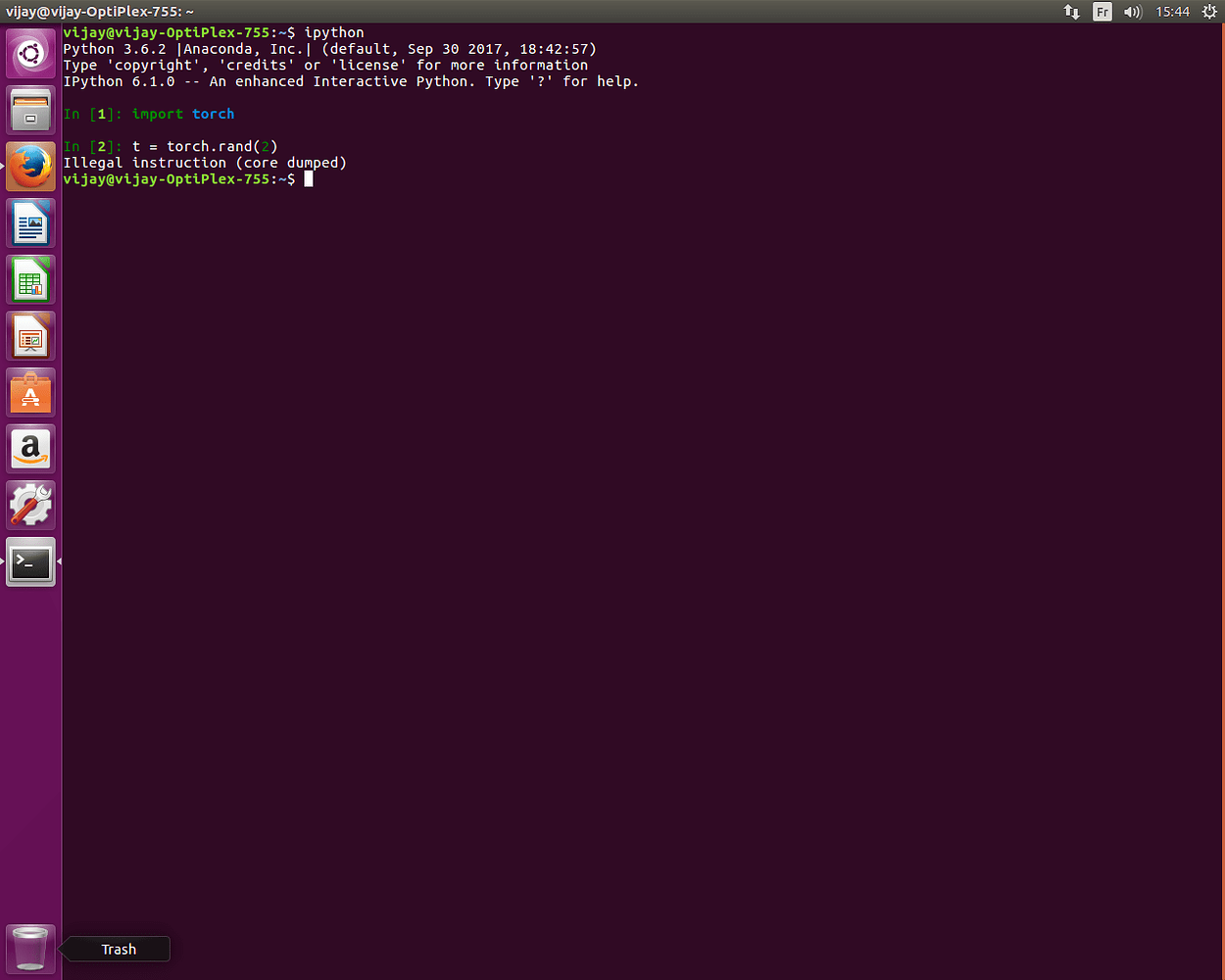Open LibreOffice Writer

coord(30,223)
